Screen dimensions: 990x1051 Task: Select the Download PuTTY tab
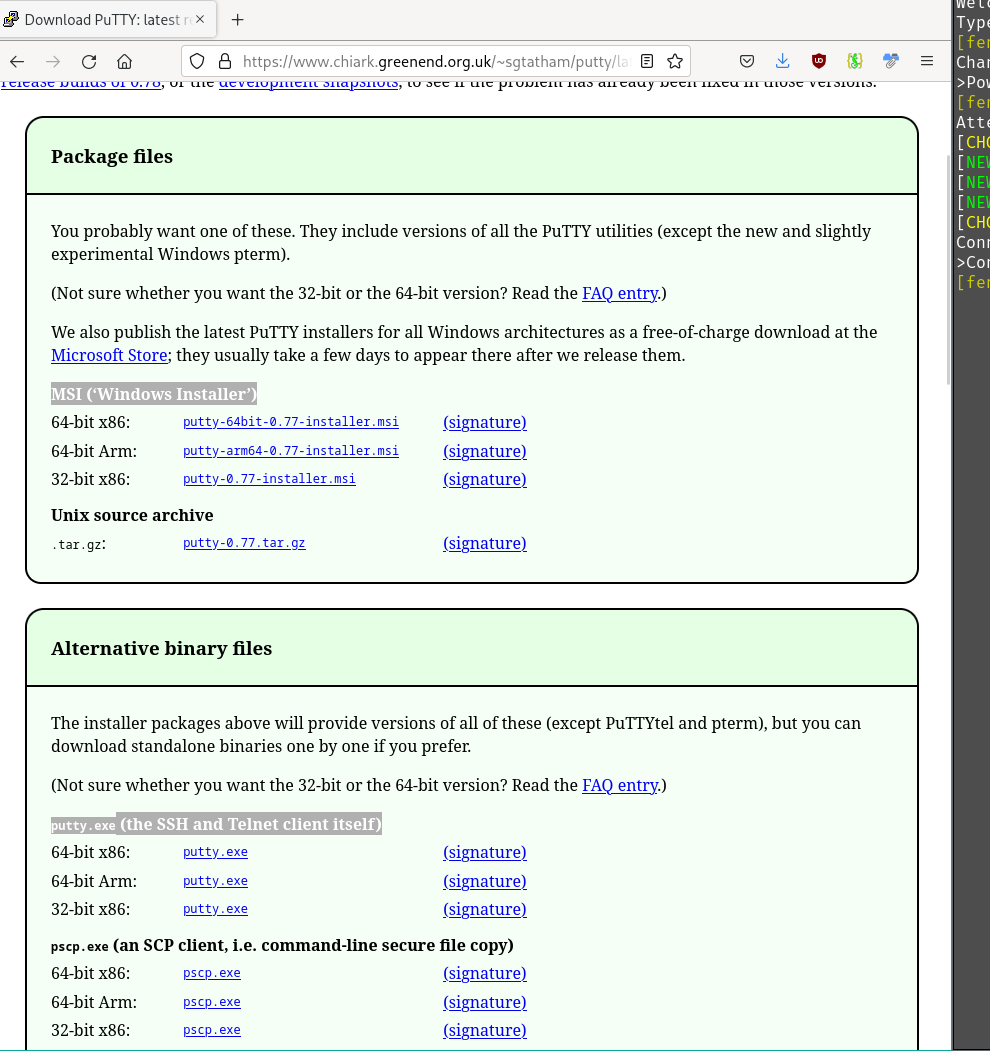coord(107,20)
